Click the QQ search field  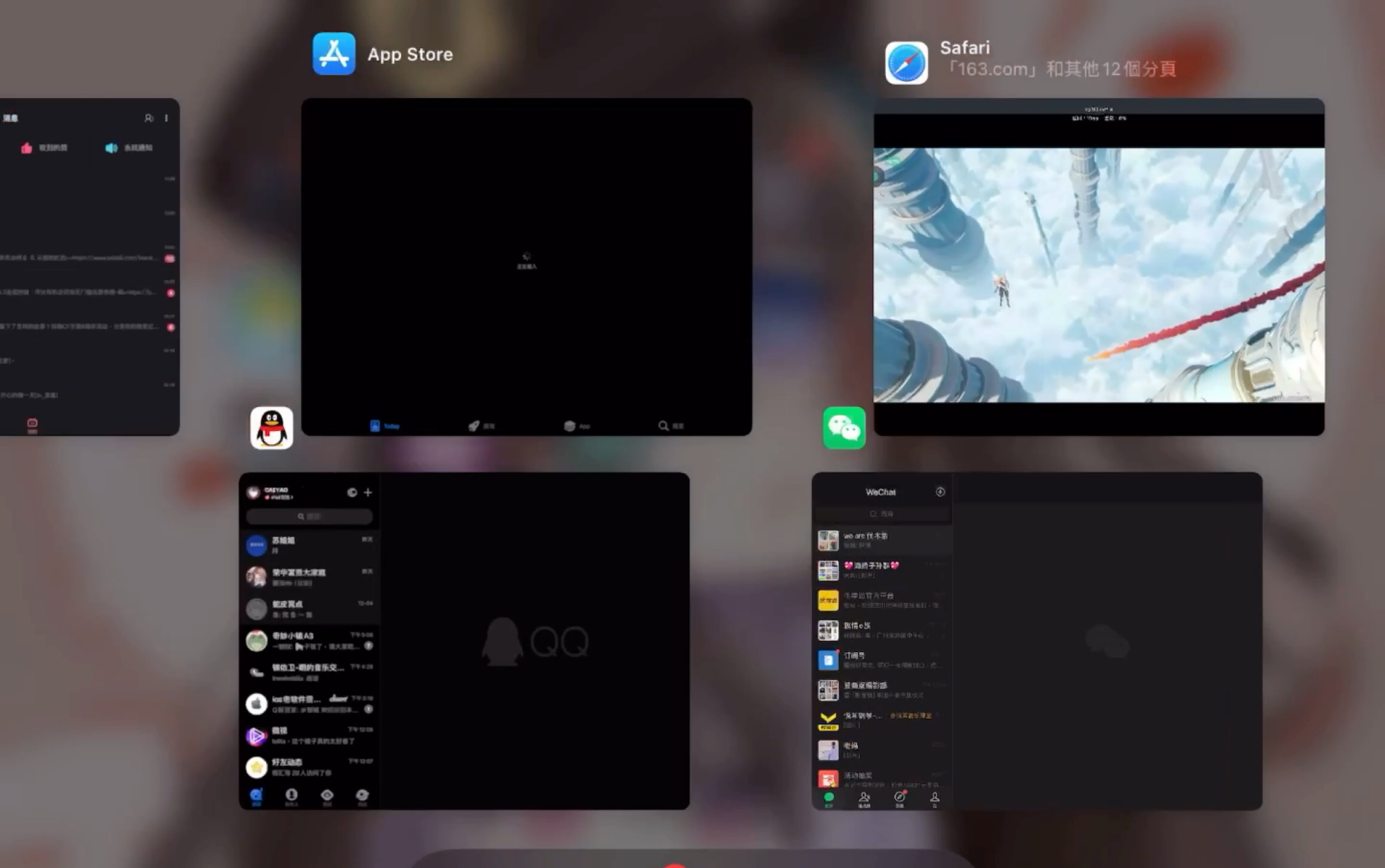(310, 516)
